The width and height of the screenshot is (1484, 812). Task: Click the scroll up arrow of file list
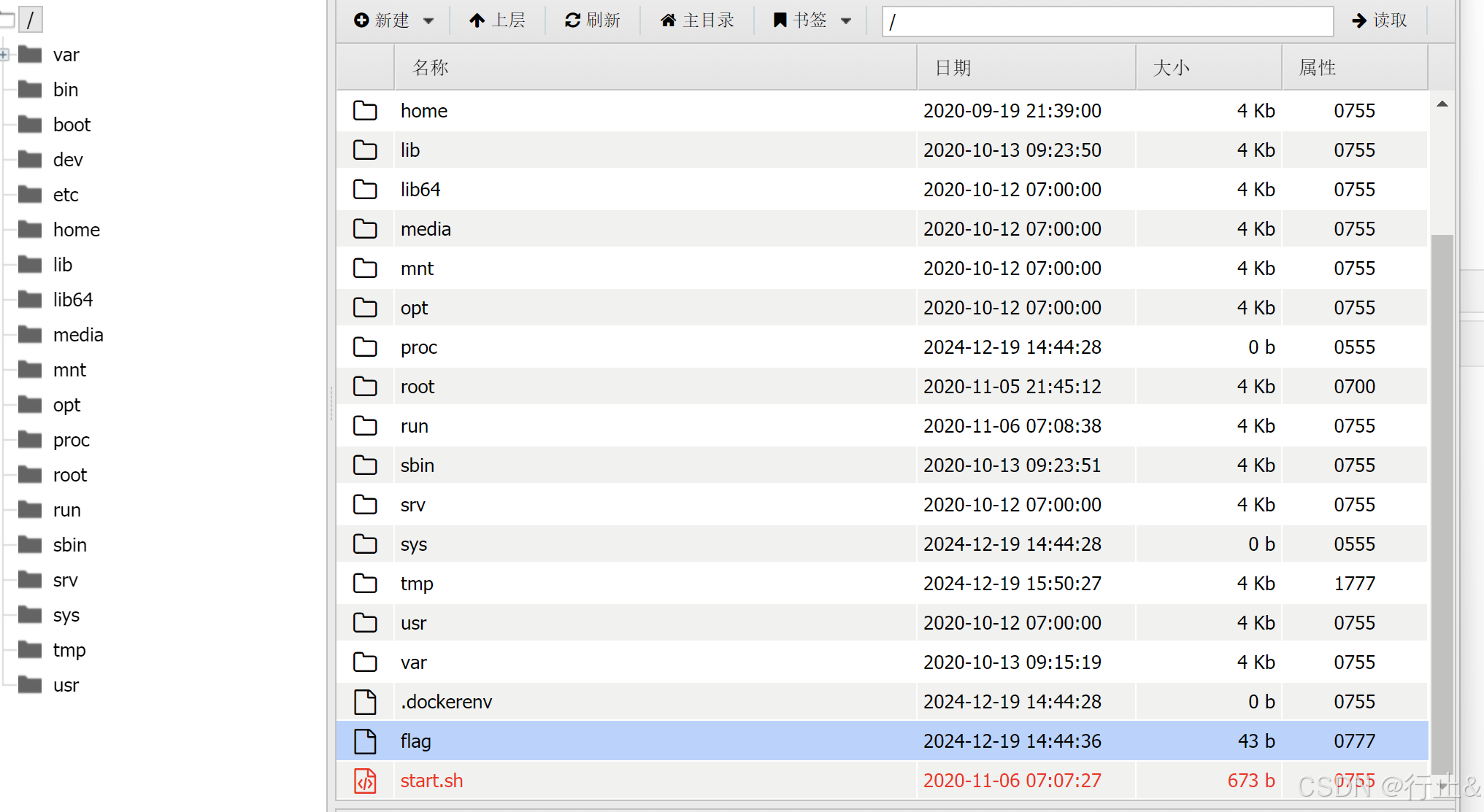click(1442, 104)
